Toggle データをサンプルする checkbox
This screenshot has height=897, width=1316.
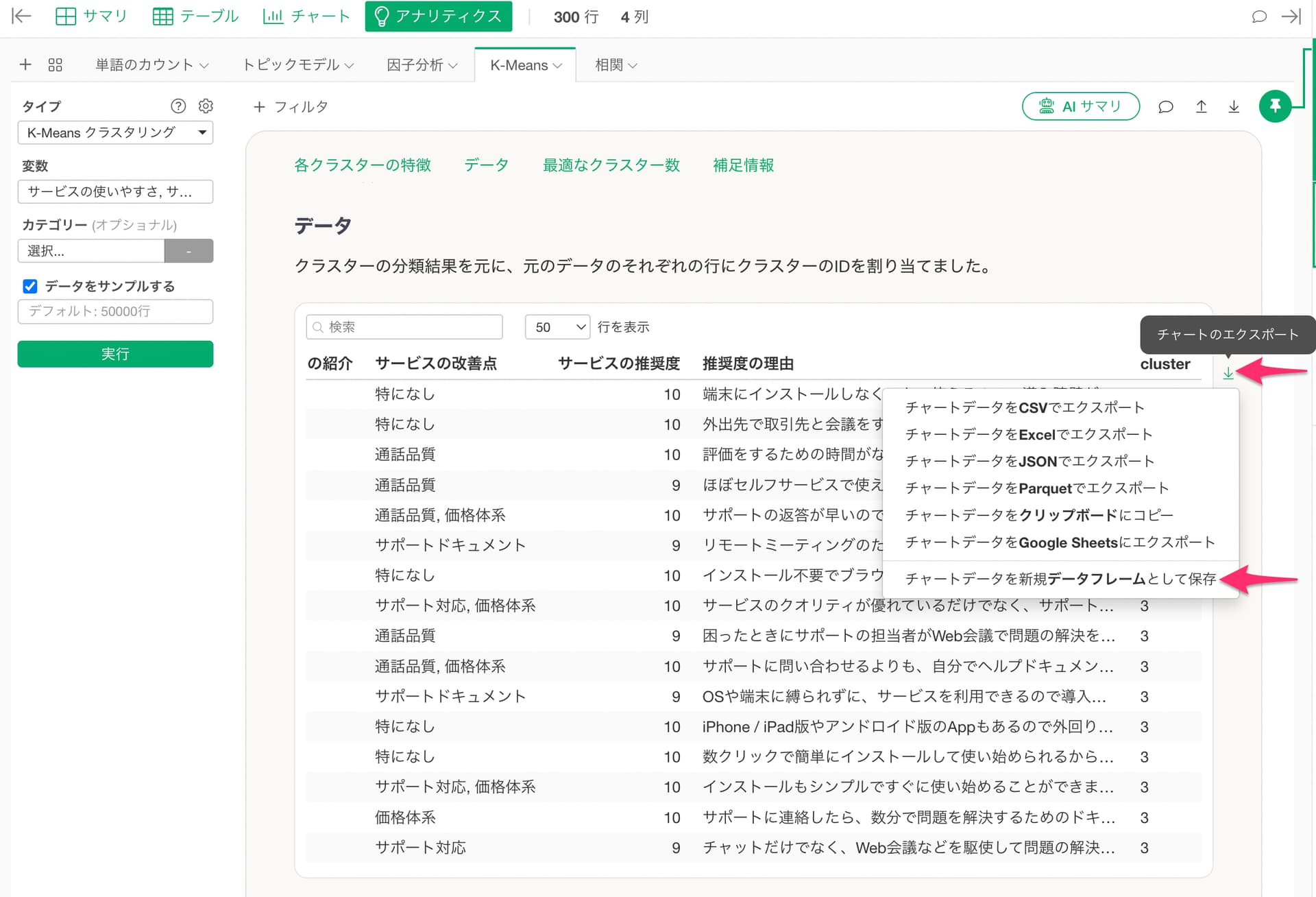(x=30, y=286)
